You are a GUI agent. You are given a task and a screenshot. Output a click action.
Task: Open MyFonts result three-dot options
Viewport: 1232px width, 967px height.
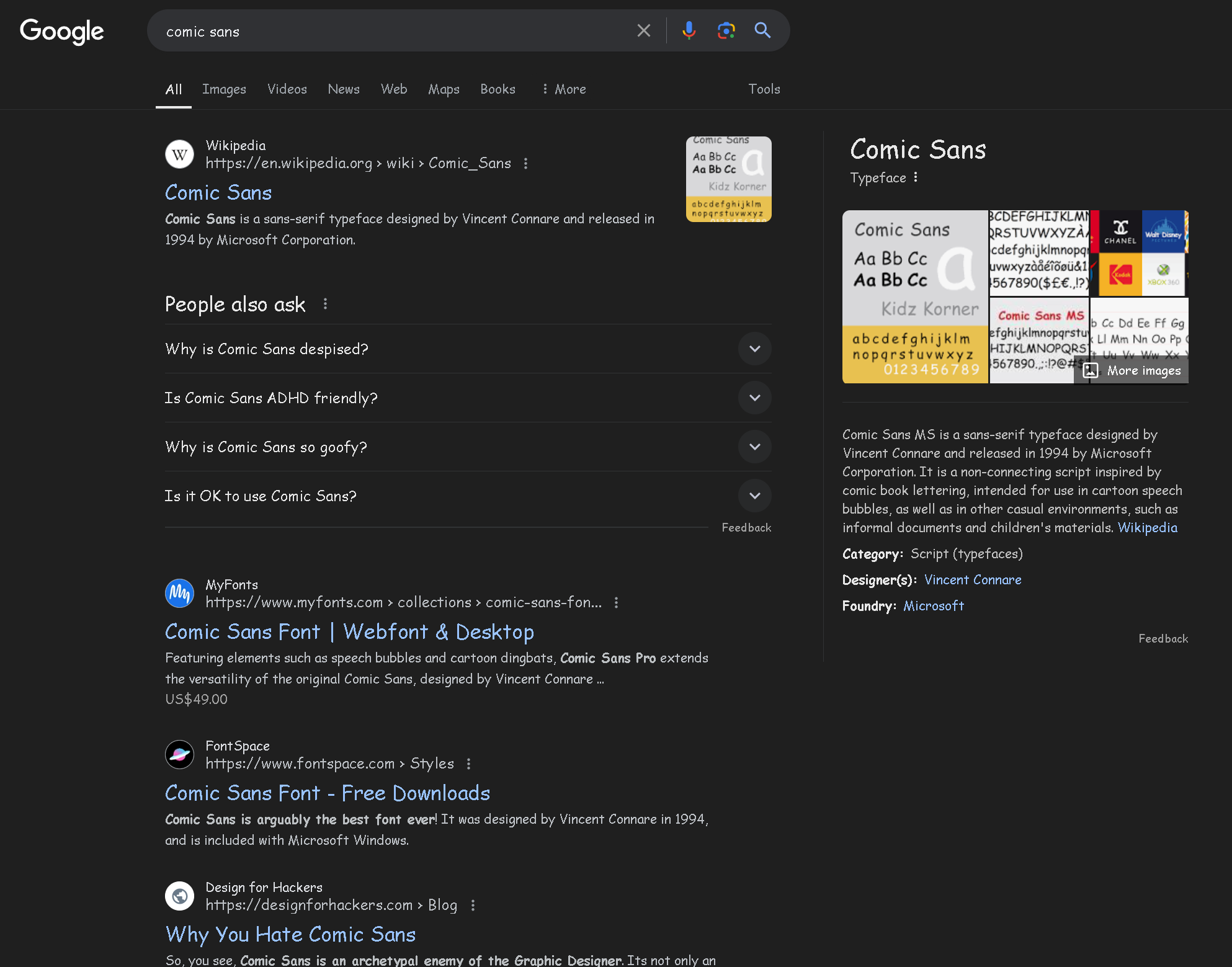[x=616, y=602]
